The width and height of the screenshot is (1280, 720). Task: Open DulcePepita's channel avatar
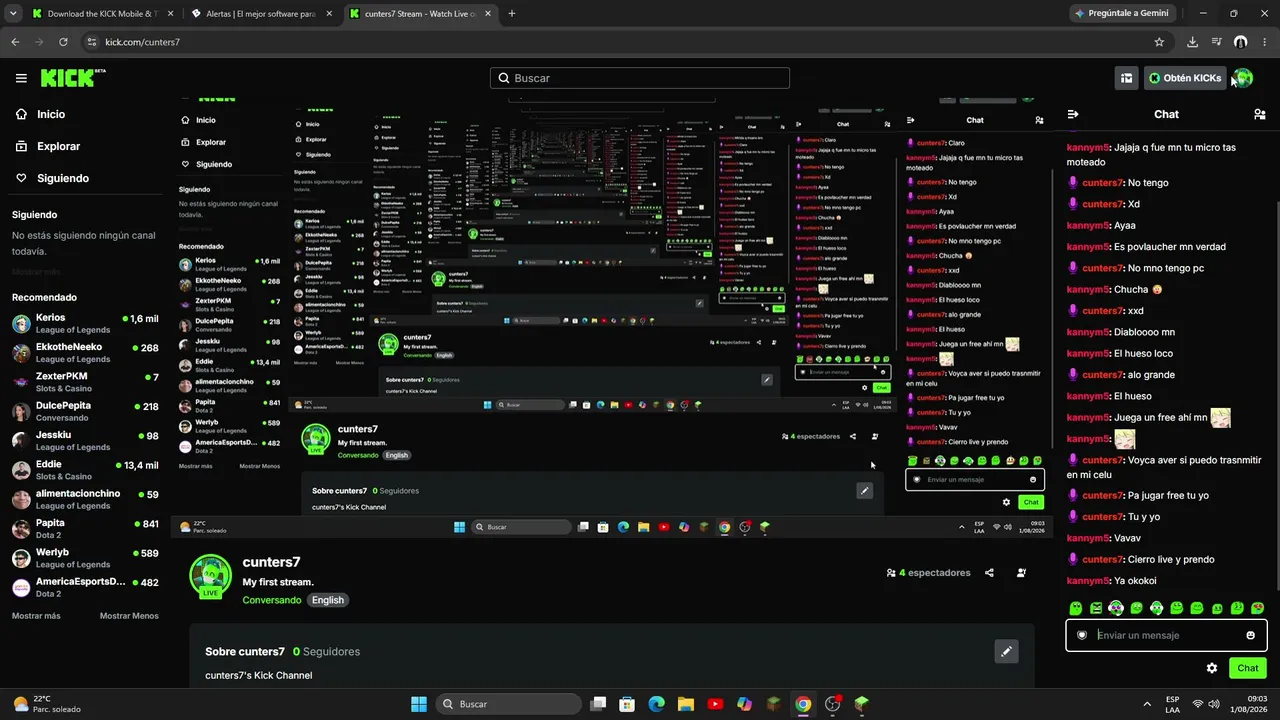(x=21, y=411)
